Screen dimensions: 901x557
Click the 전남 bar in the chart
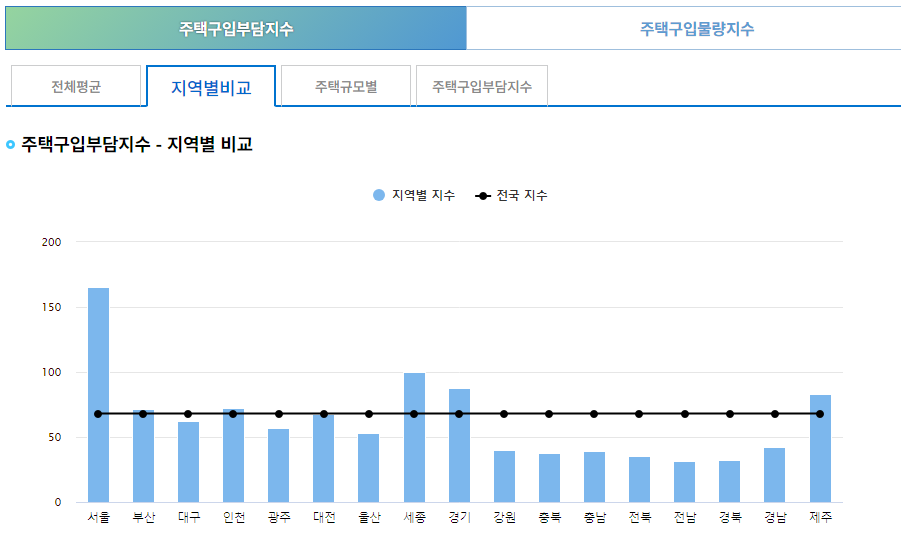click(684, 482)
